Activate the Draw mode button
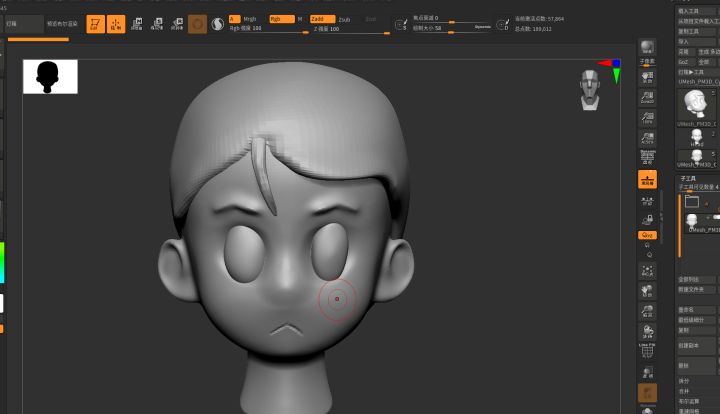This screenshot has height=414, width=720. pyautogui.click(x=116, y=25)
